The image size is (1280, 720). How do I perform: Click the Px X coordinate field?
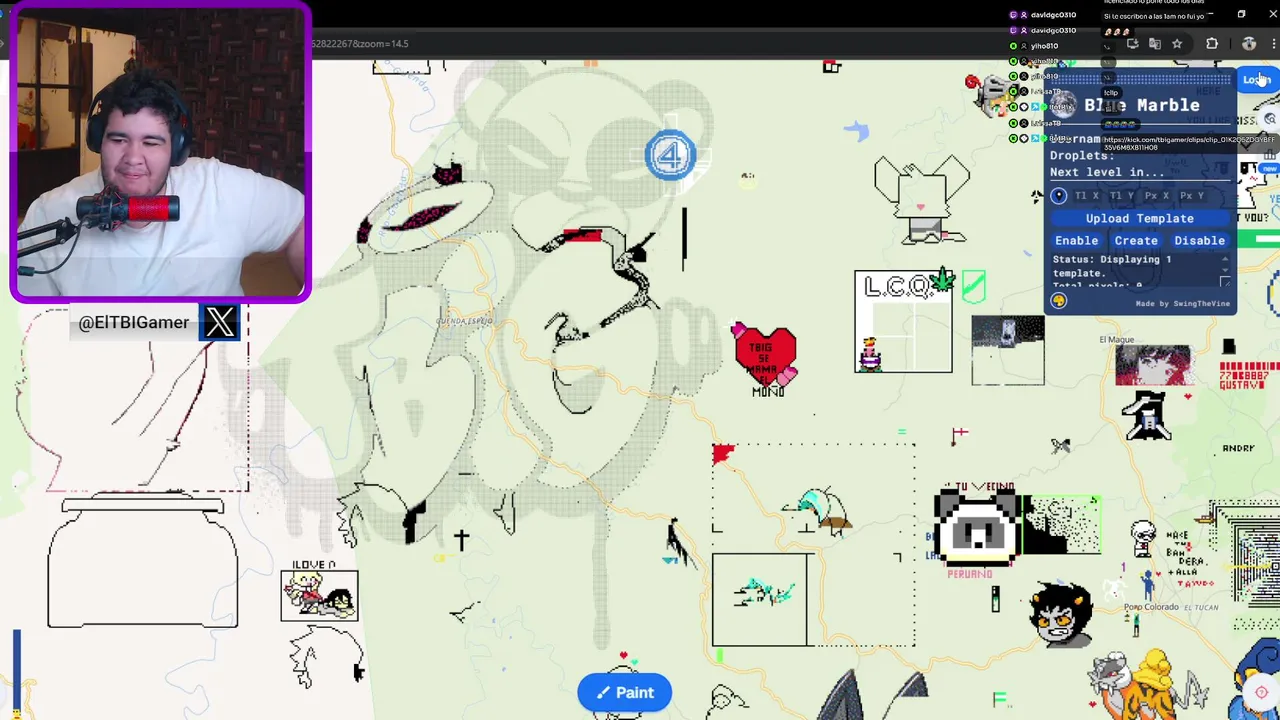(1157, 196)
